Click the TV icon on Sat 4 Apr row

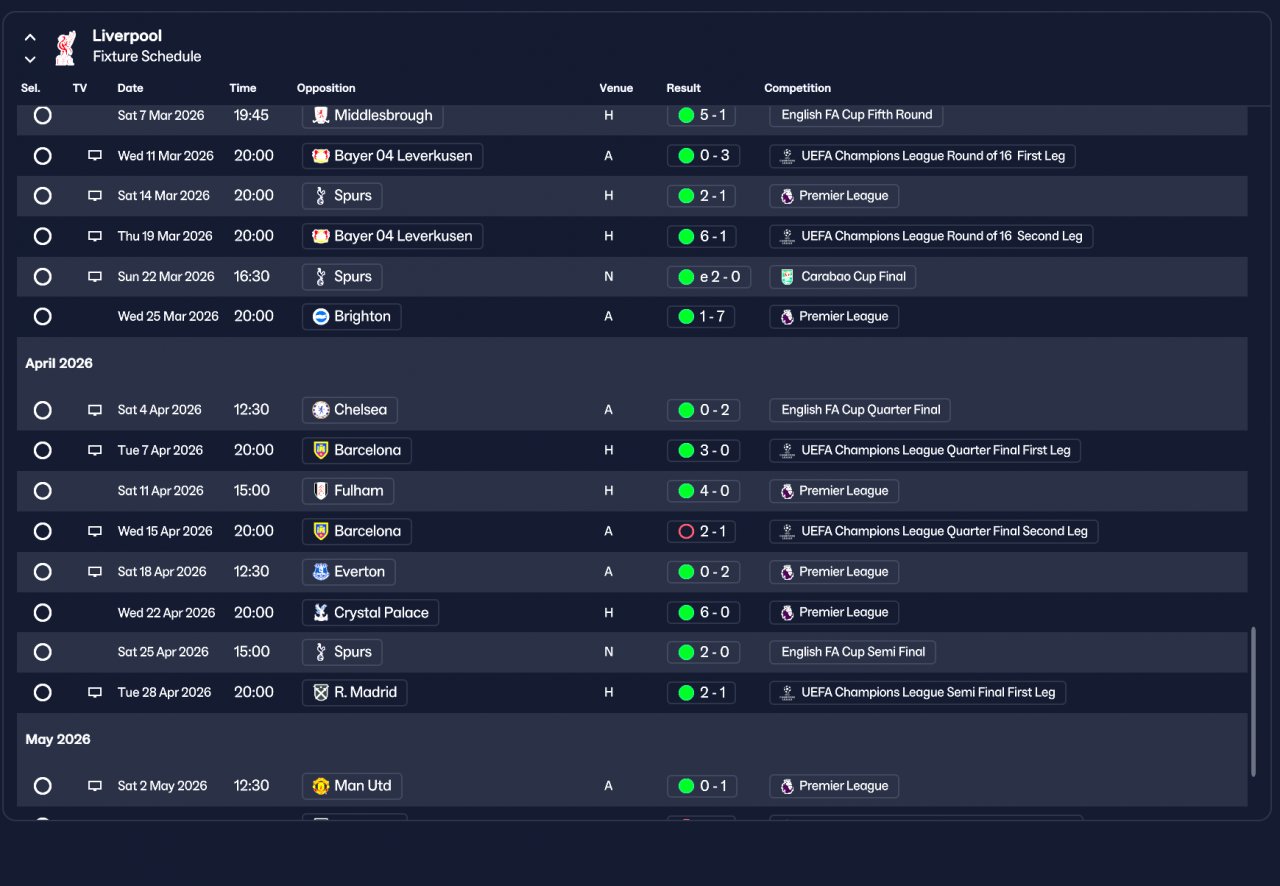95,410
